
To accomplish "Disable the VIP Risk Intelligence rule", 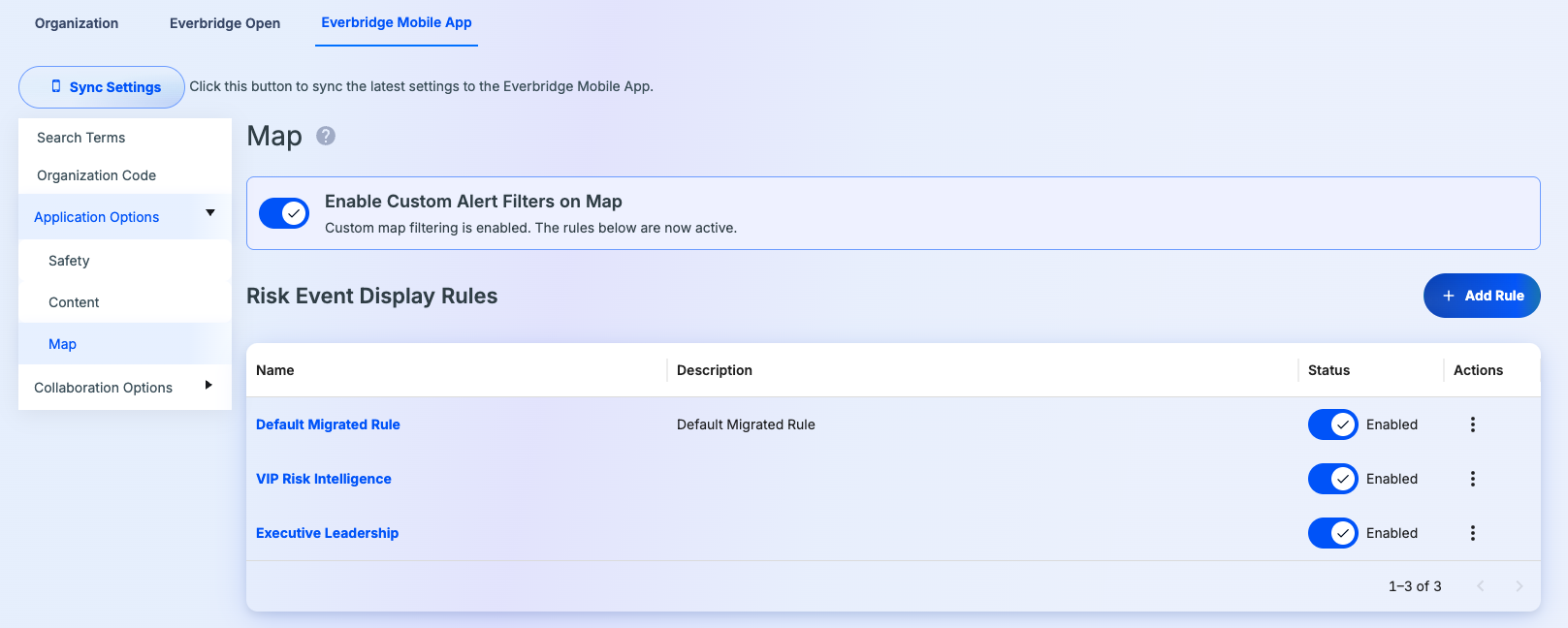I will 1332,479.
